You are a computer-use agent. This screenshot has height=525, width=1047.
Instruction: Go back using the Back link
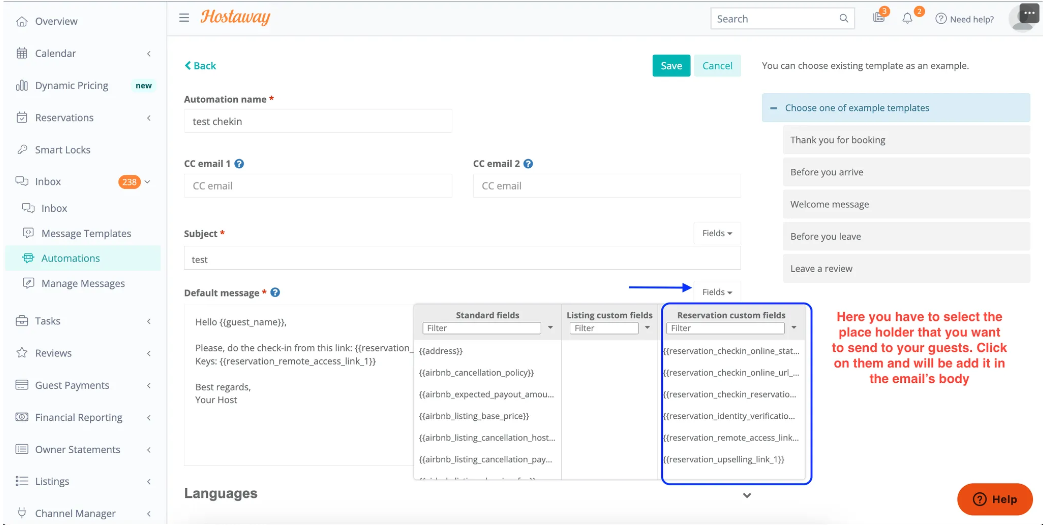click(201, 66)
